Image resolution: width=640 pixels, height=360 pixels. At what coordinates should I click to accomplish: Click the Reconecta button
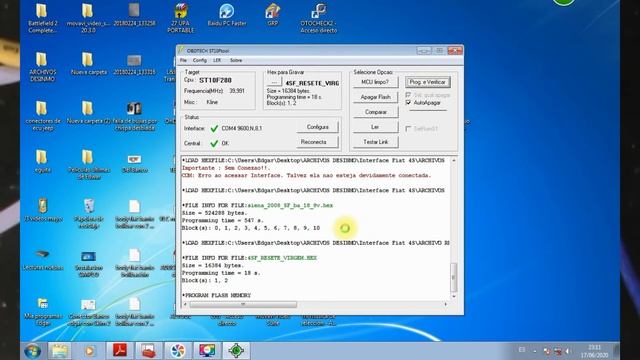pos(318,142)
